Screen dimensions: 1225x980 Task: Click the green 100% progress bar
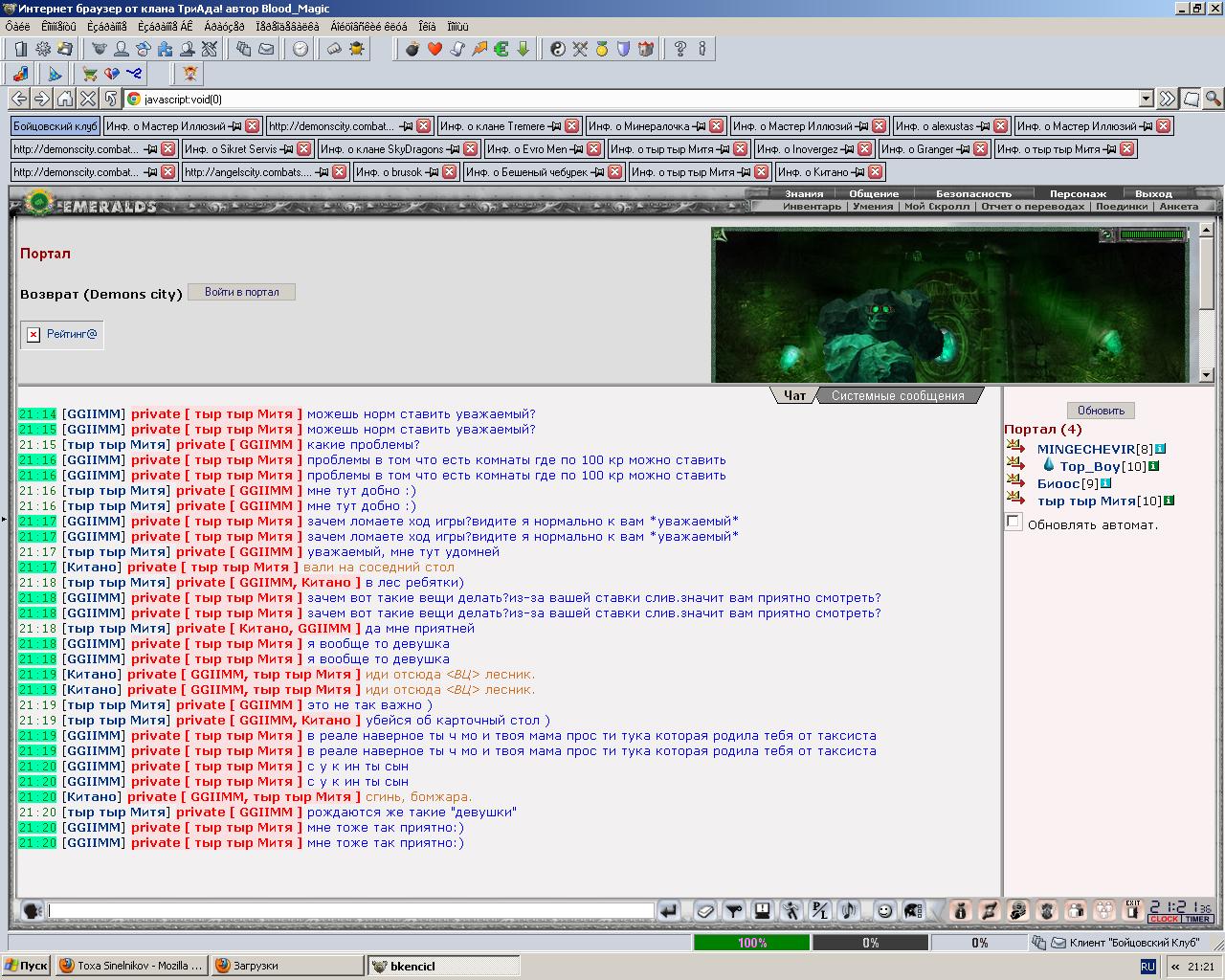pos(751,943)
